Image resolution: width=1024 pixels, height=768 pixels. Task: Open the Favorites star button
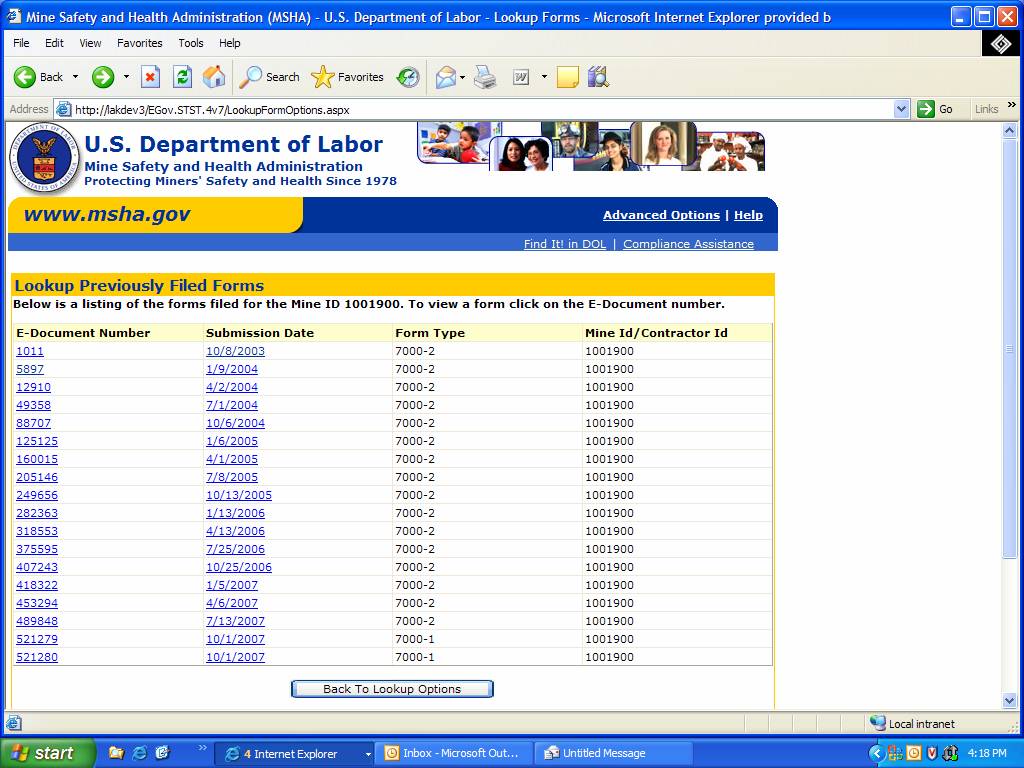347,77
